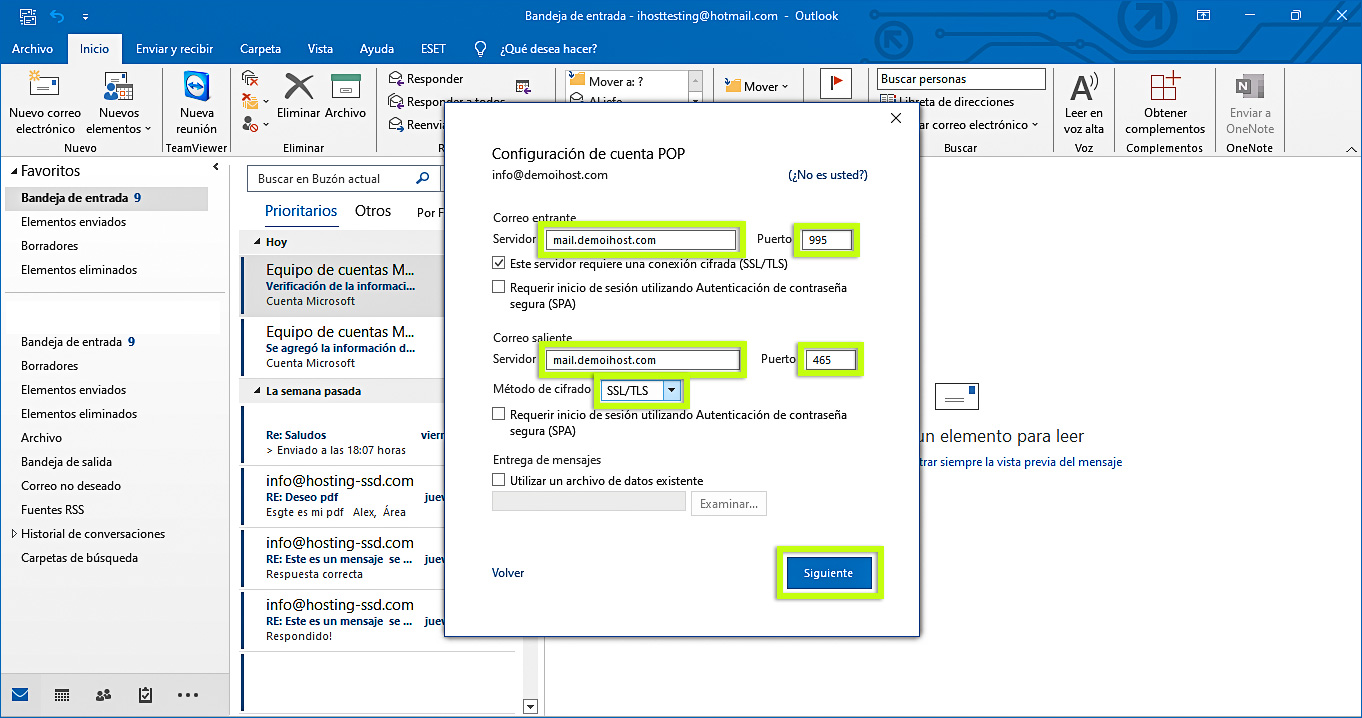Open Bandeja de salida folder
This screenshot has height=718, width=1362.
coord(67,462)
